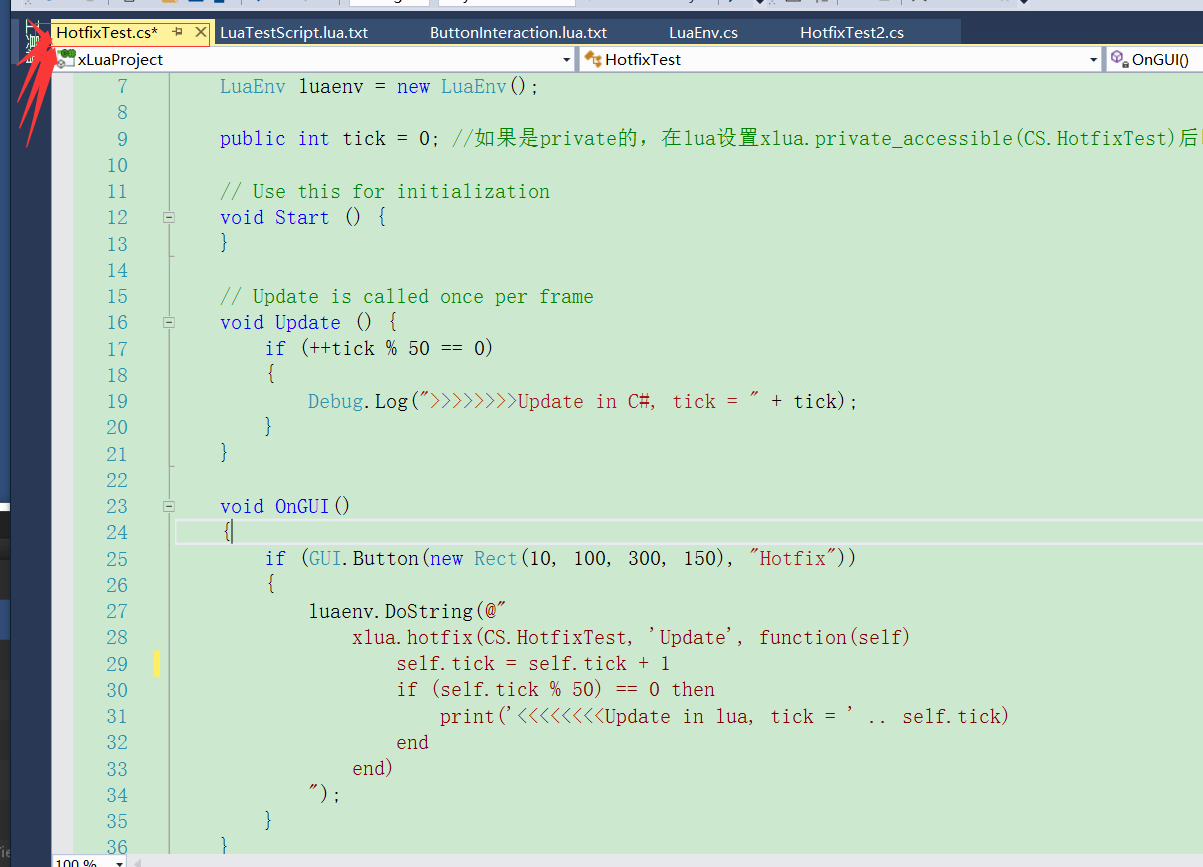Click the 'void OnGUI()' line

tap(285, 506)
